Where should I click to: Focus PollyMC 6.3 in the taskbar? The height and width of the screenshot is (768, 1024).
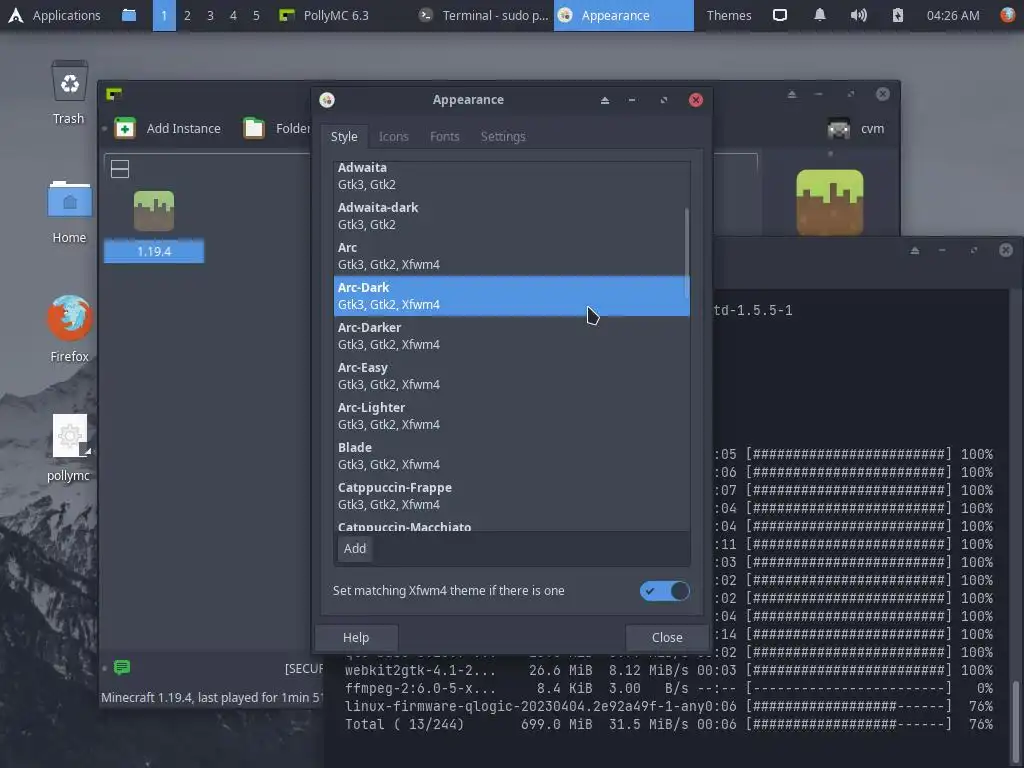coord(323,15)
